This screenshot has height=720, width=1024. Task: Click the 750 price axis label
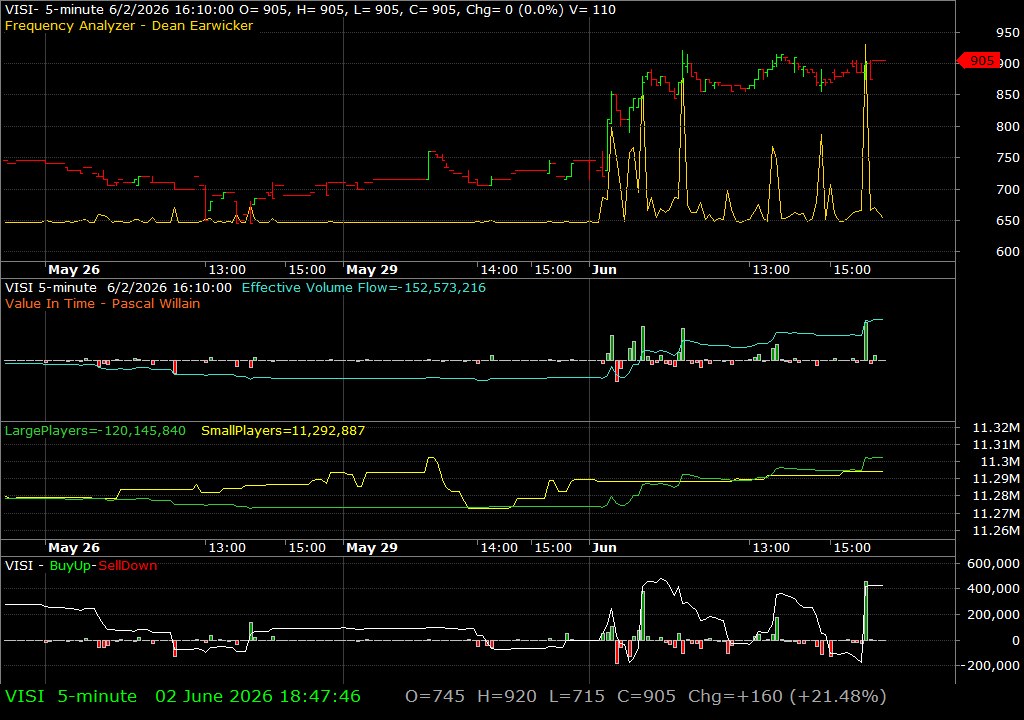click(x=1008, y=158)
